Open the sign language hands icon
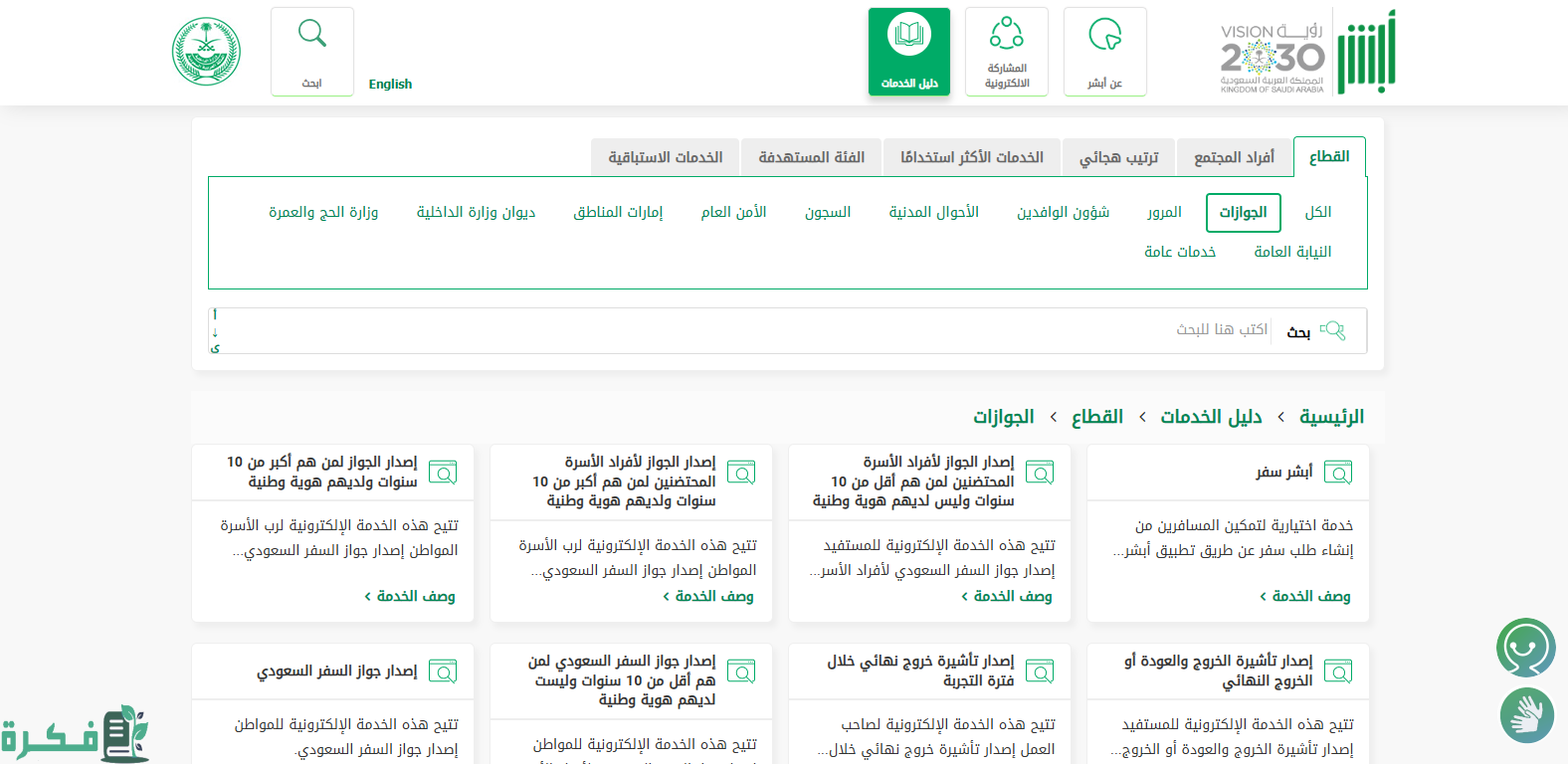Viewport: 1568px width, 764px height. [1526, 714]
